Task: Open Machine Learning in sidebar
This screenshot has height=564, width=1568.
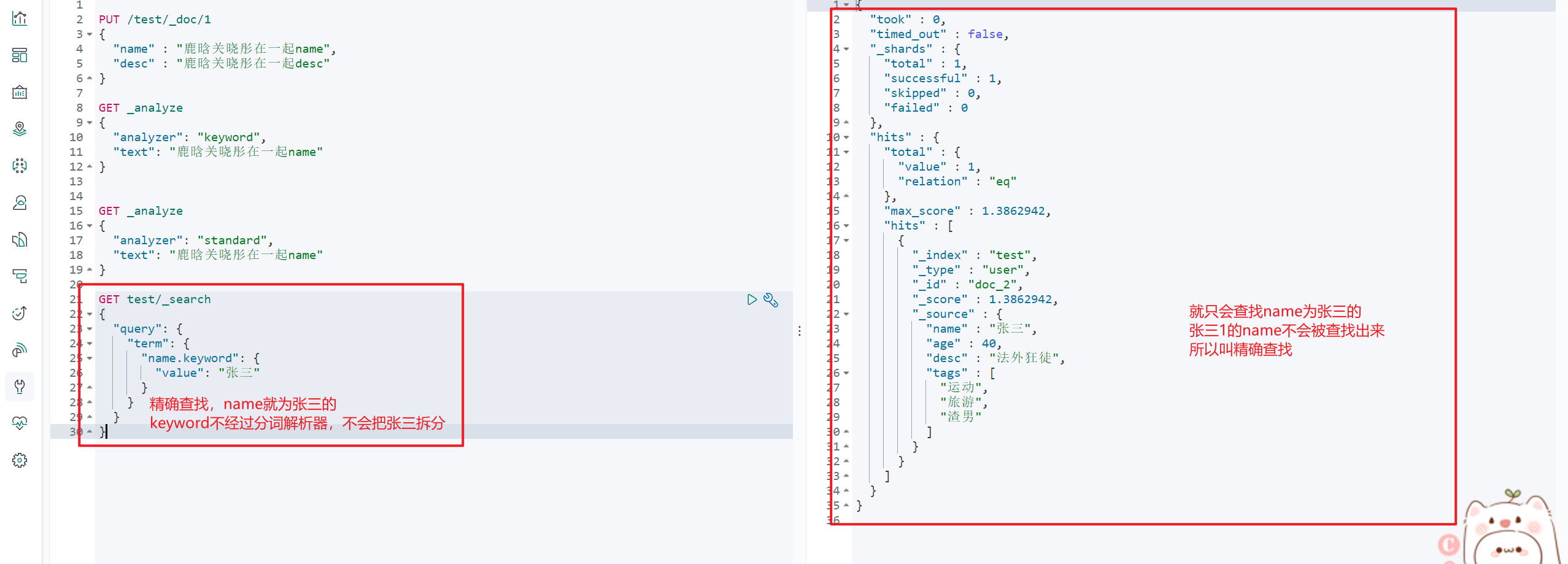Action: pos(20,166)
